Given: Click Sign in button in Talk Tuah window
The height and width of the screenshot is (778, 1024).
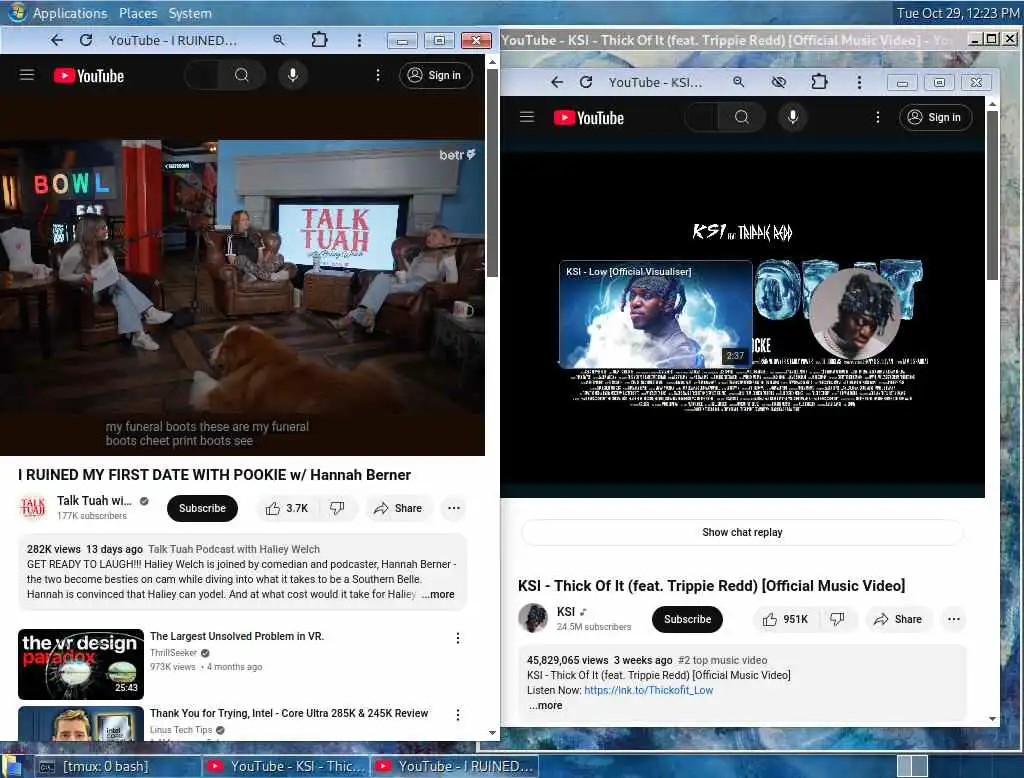Looking at the screenshot, I should click(436, 75).
